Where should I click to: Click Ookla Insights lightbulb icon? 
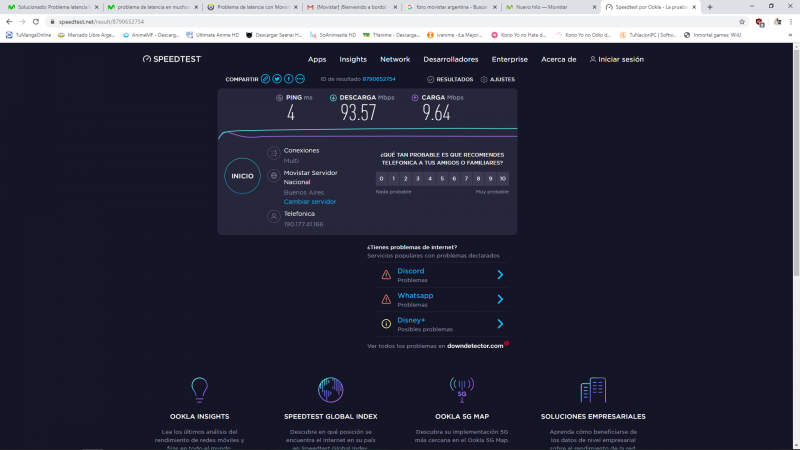pos(199,390)
